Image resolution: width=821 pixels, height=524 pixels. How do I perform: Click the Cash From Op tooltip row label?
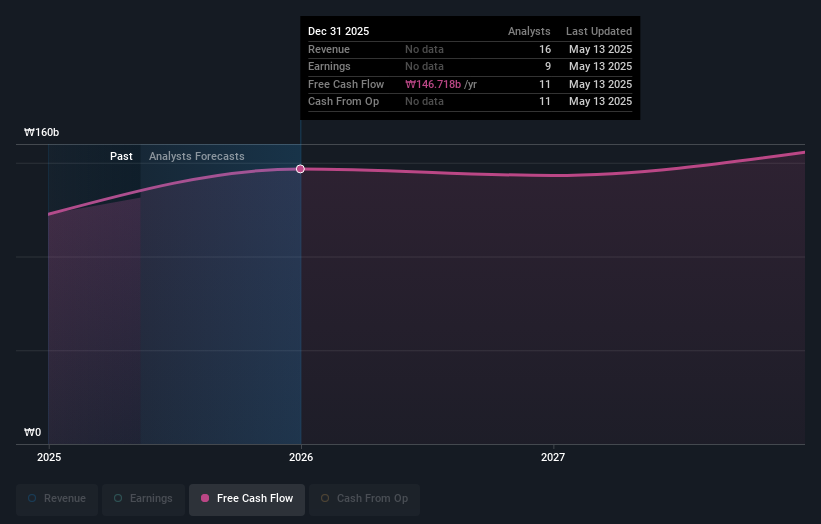[x=343, y=102]
